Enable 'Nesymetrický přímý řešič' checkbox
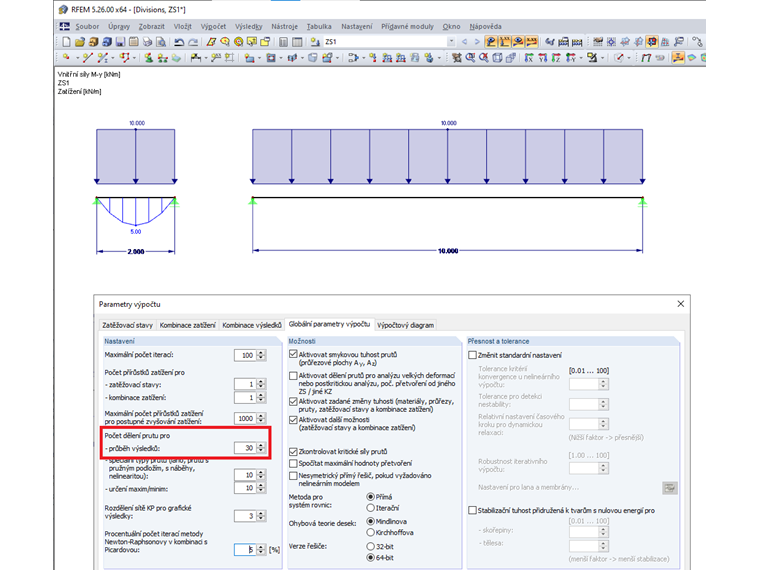Image resolution: width=760 pixels, height=570 pixels. coord(293,475)
